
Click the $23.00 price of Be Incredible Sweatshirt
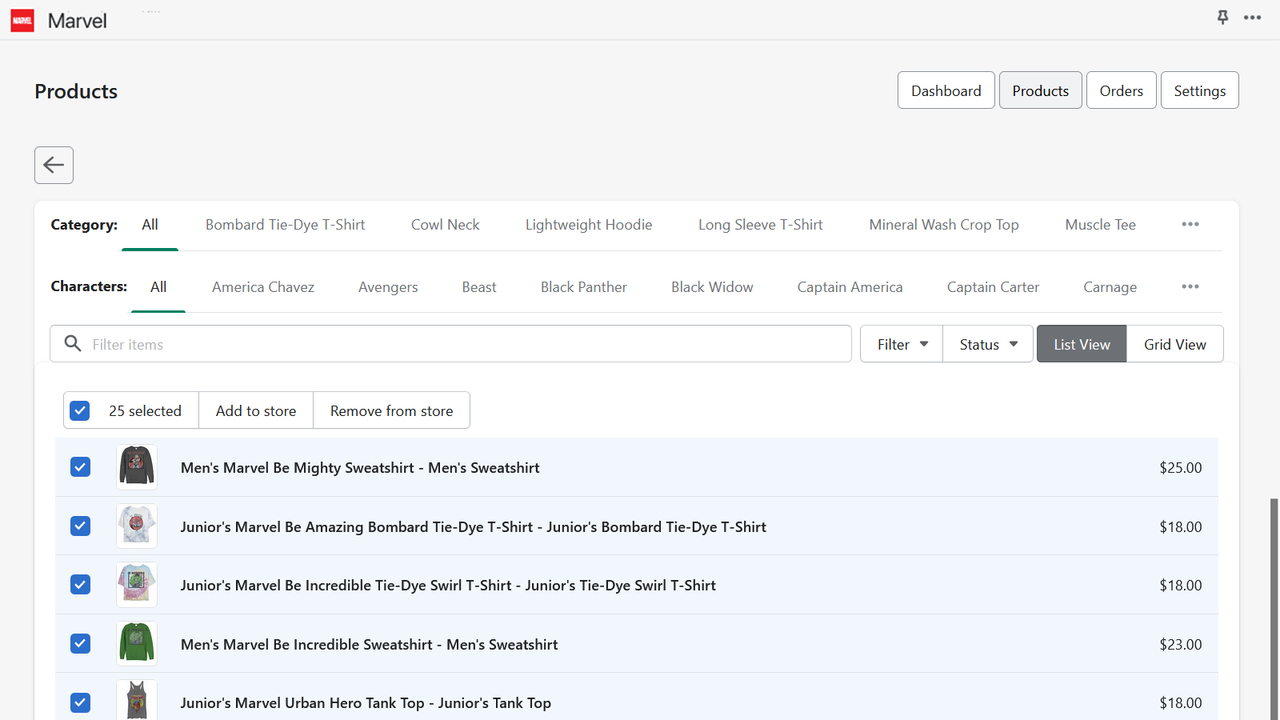1181,644
